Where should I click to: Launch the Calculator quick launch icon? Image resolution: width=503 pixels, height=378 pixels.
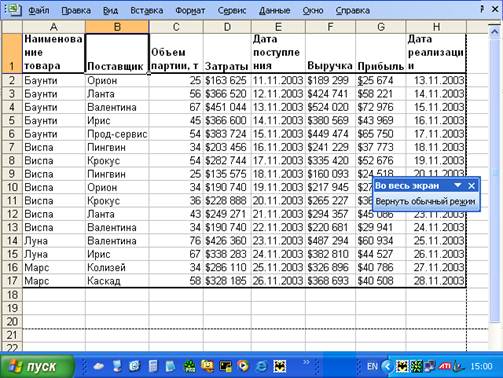tap(153, 367)
